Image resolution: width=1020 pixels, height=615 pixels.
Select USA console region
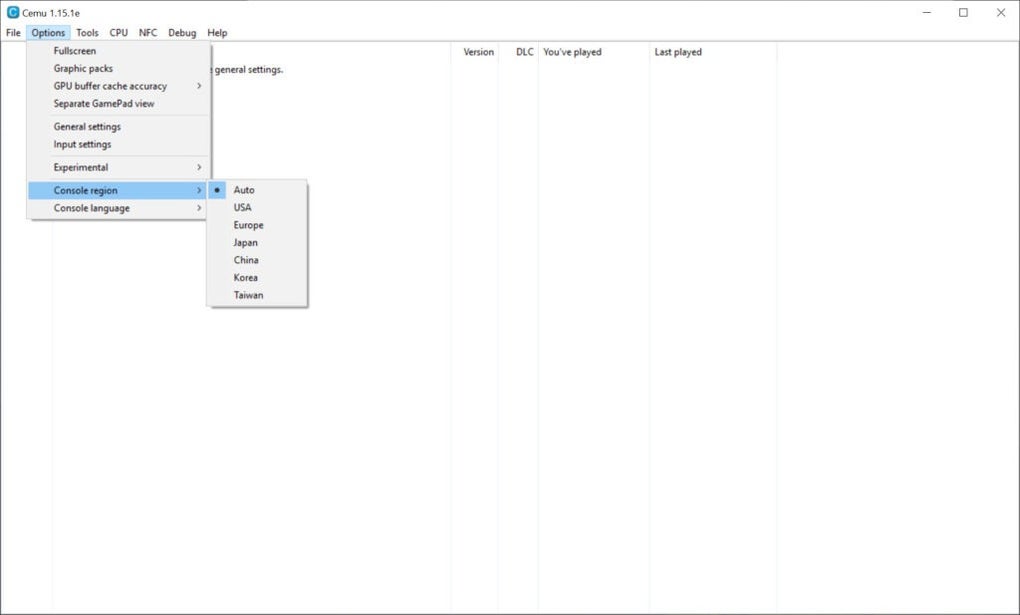(257, 208)
